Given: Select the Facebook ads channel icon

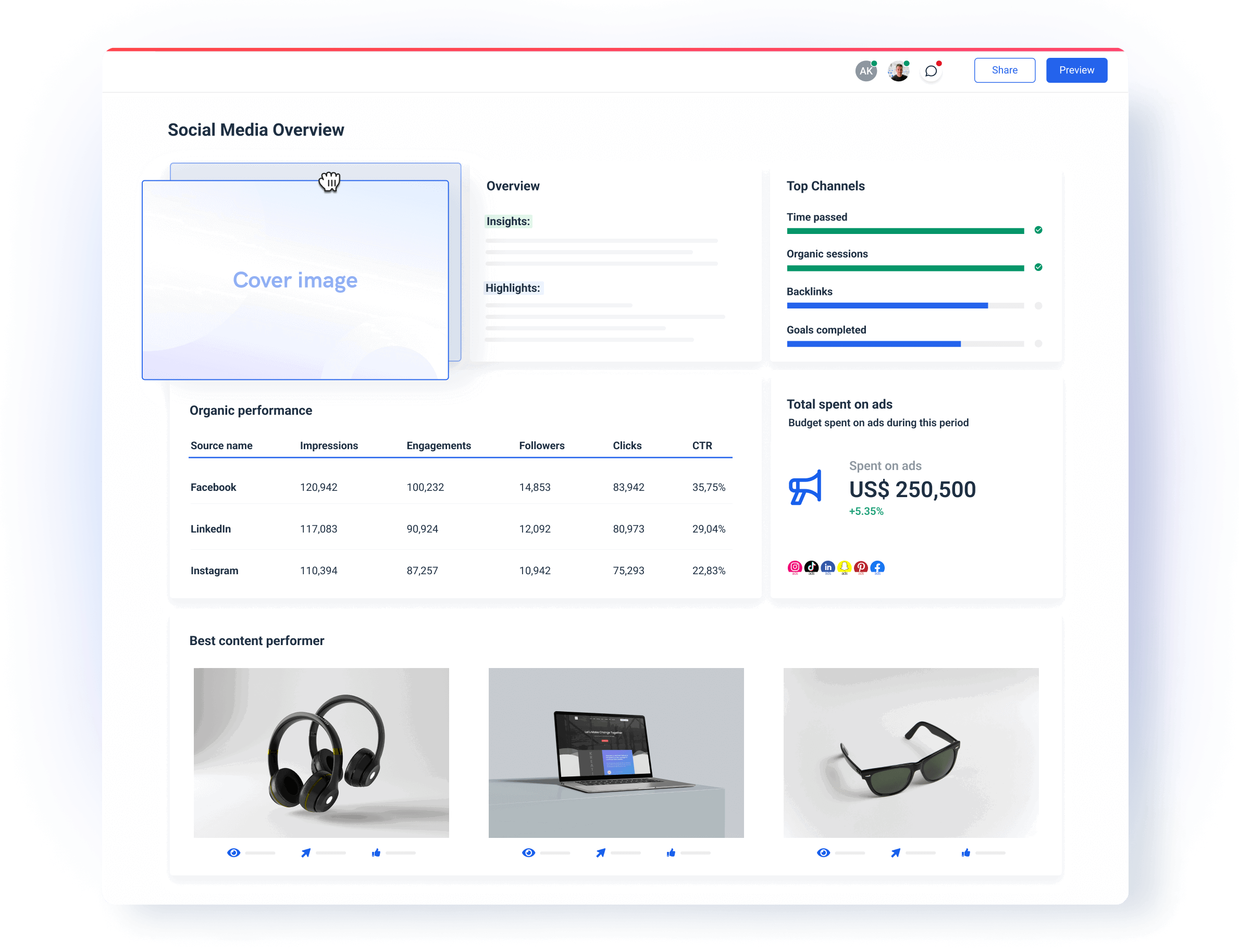Looking at the screenshot, I should pyautogui.click(x=877, y=567).
